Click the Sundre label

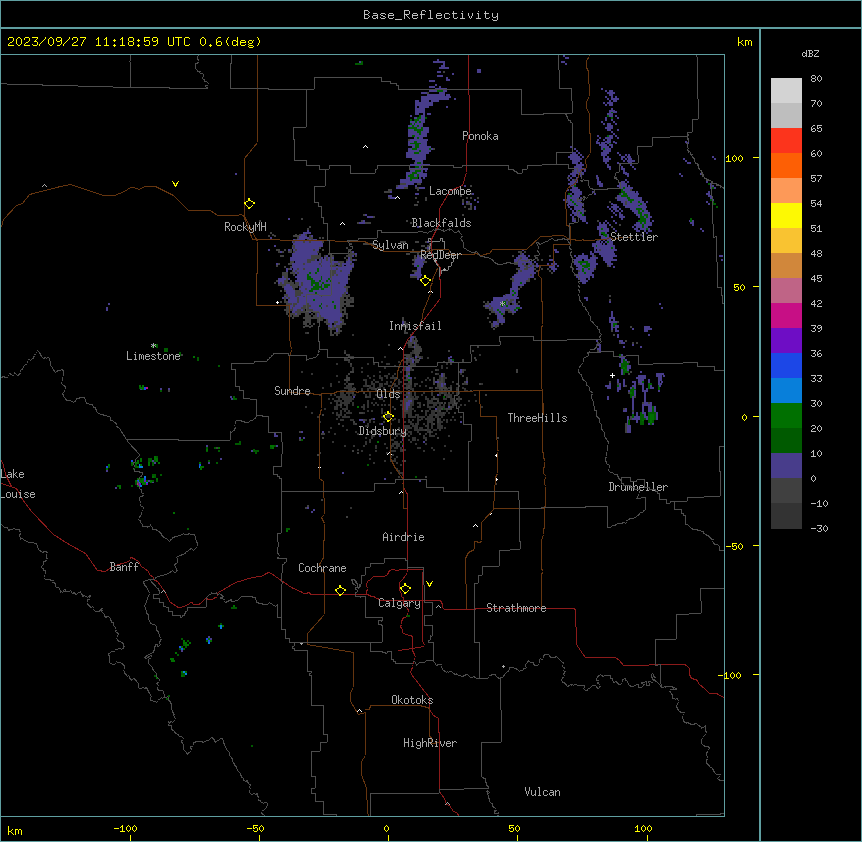coord(292,391)
